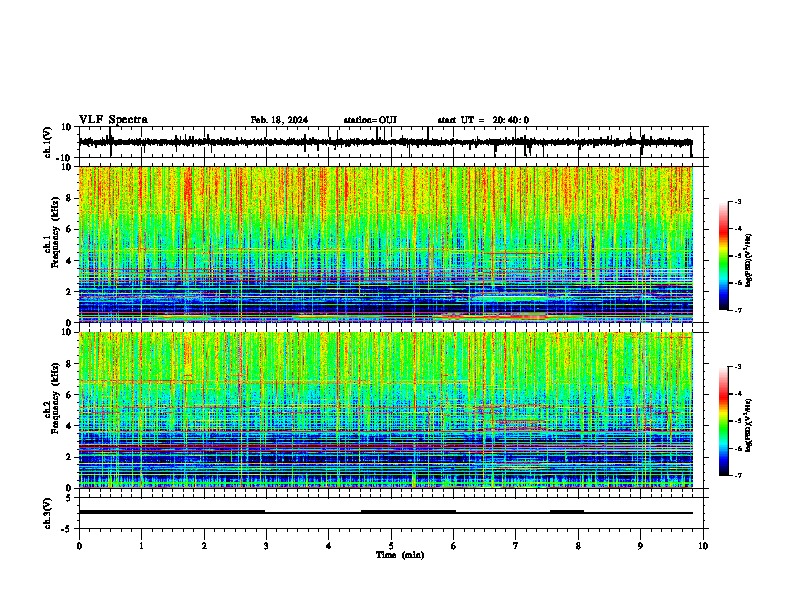The height and width of the screenshot is (612, 792).
Task: Click the ch.3(V) axis label
Action: 47,513
